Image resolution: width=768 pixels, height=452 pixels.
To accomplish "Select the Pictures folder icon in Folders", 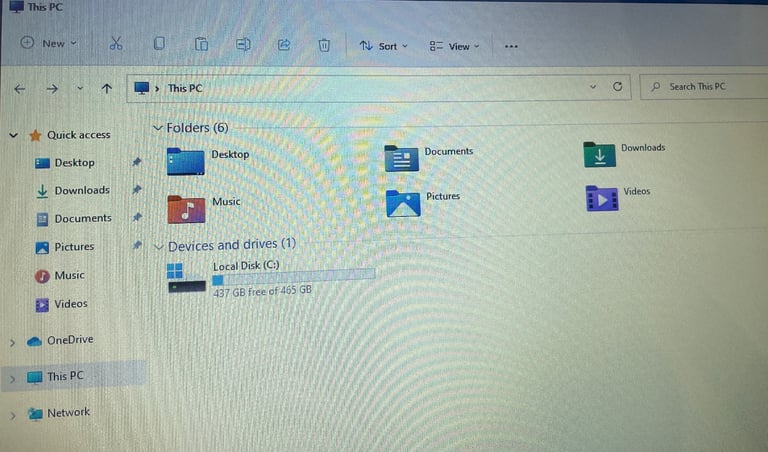I will point(403,203).
